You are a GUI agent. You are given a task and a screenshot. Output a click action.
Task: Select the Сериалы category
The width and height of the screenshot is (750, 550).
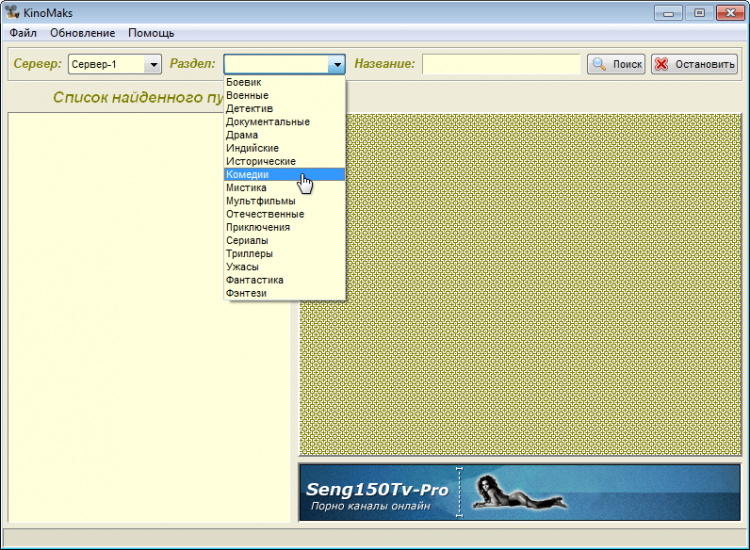pyautogui.click(x=285, y=240)
